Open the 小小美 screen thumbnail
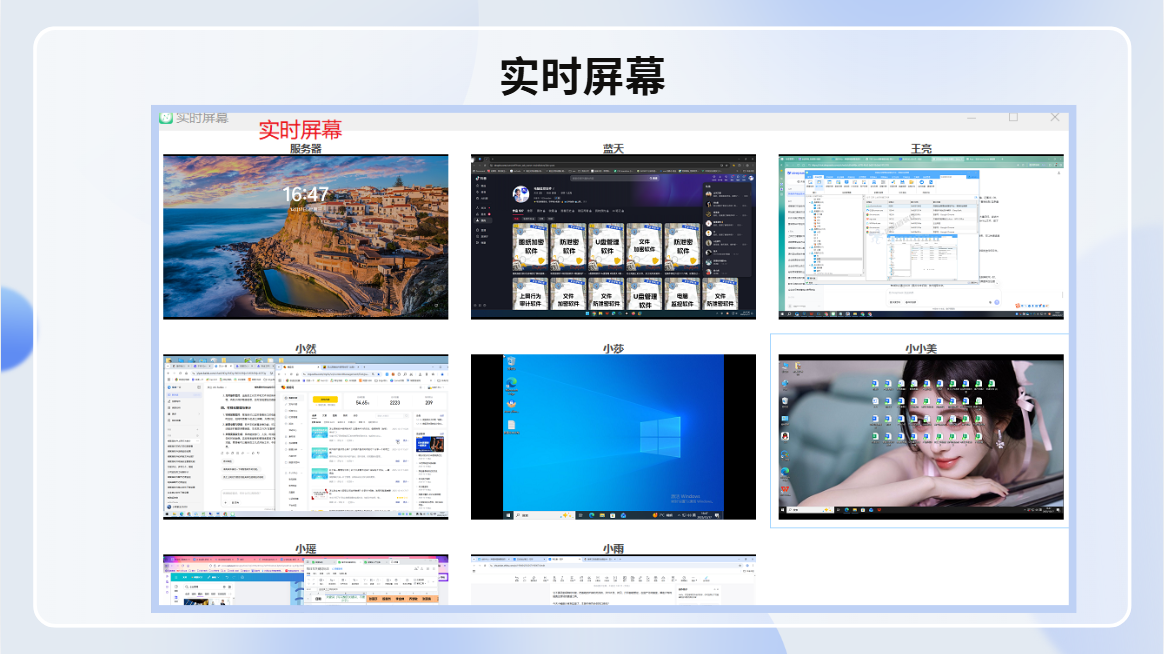 [921, 436]
